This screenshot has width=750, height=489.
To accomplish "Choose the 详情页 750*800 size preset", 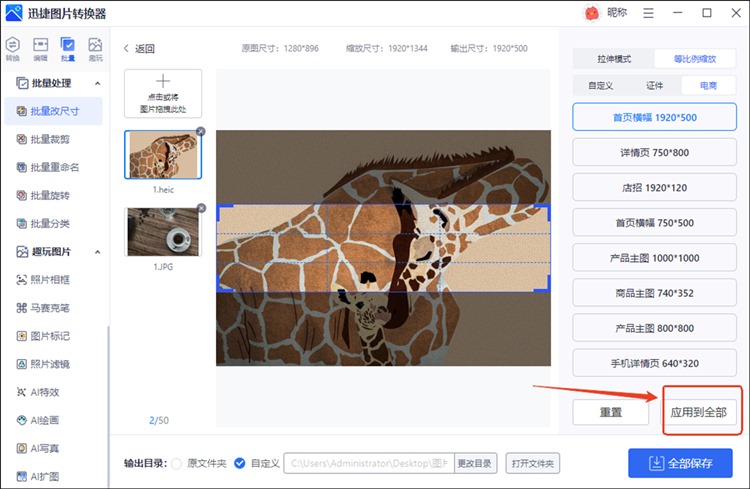I will (656, 152).
